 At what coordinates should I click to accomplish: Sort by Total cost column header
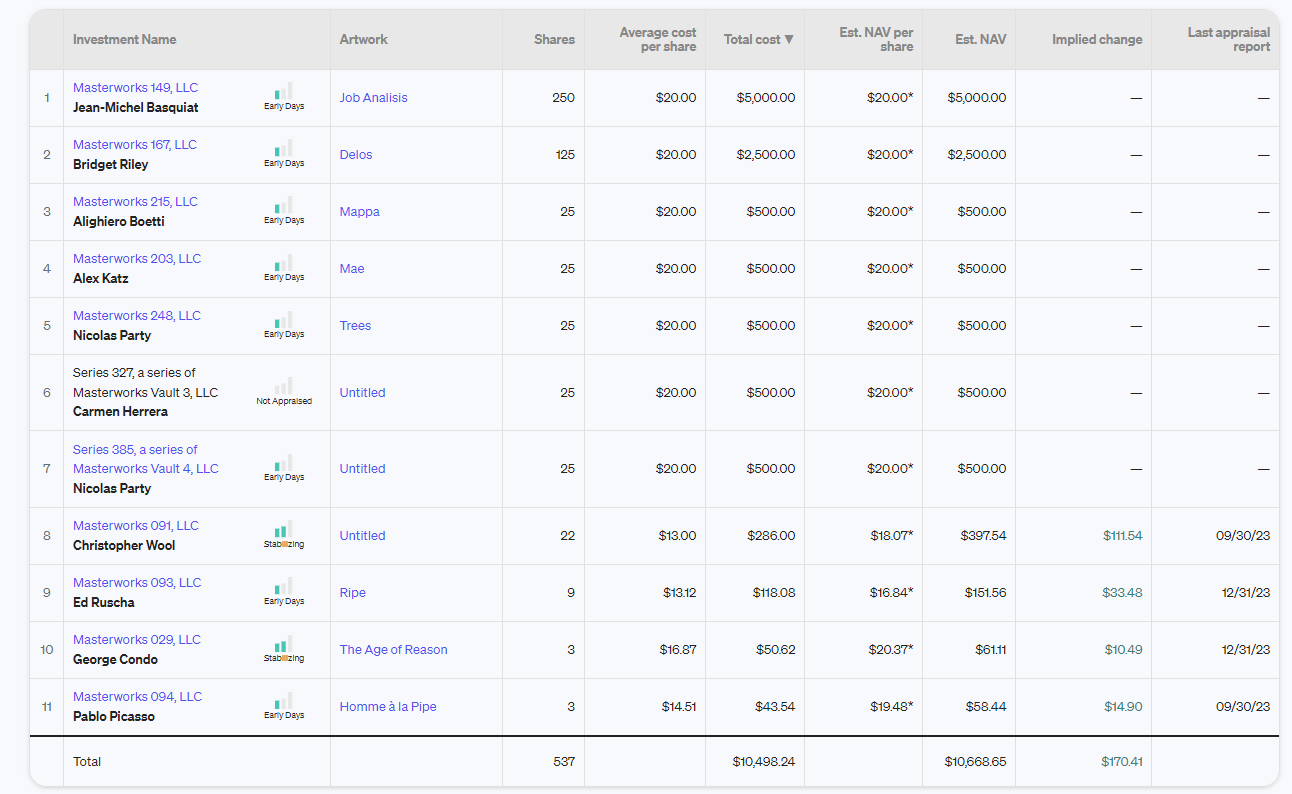coord(759,39)
